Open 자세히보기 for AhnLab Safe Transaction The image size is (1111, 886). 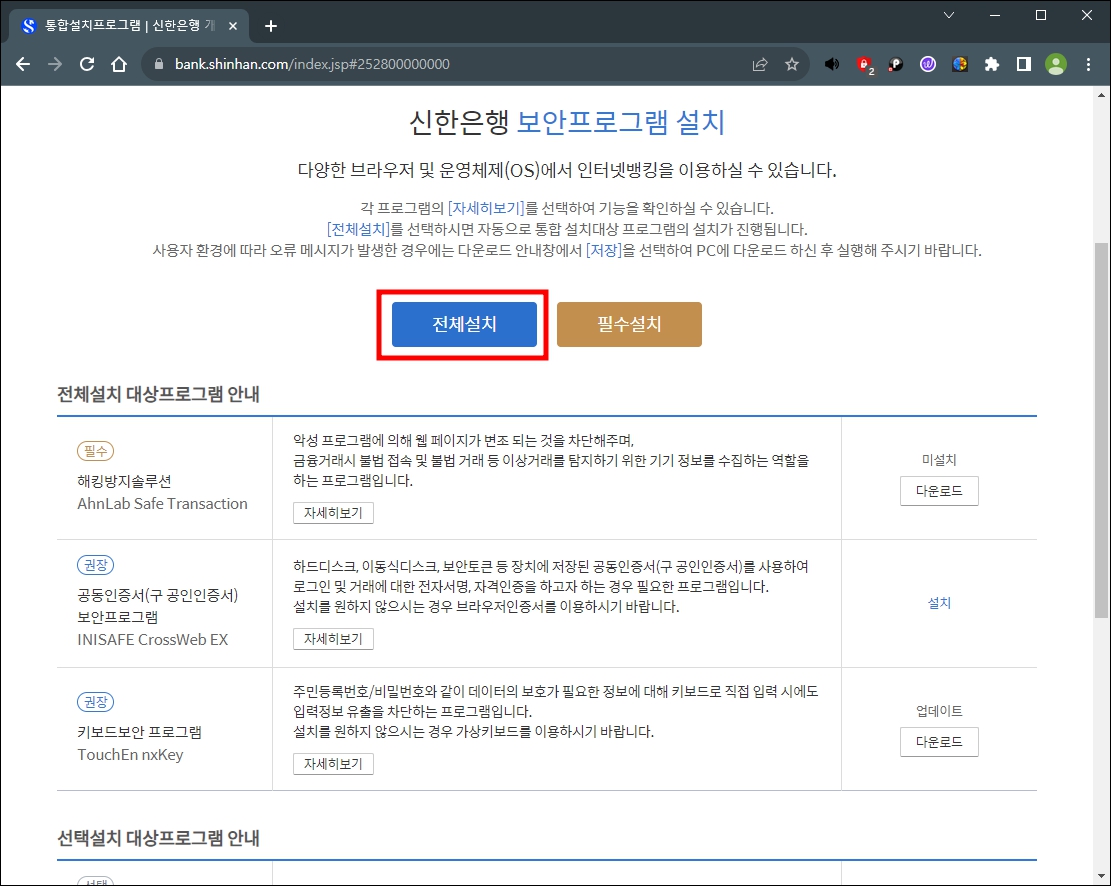tap(333, 512)
